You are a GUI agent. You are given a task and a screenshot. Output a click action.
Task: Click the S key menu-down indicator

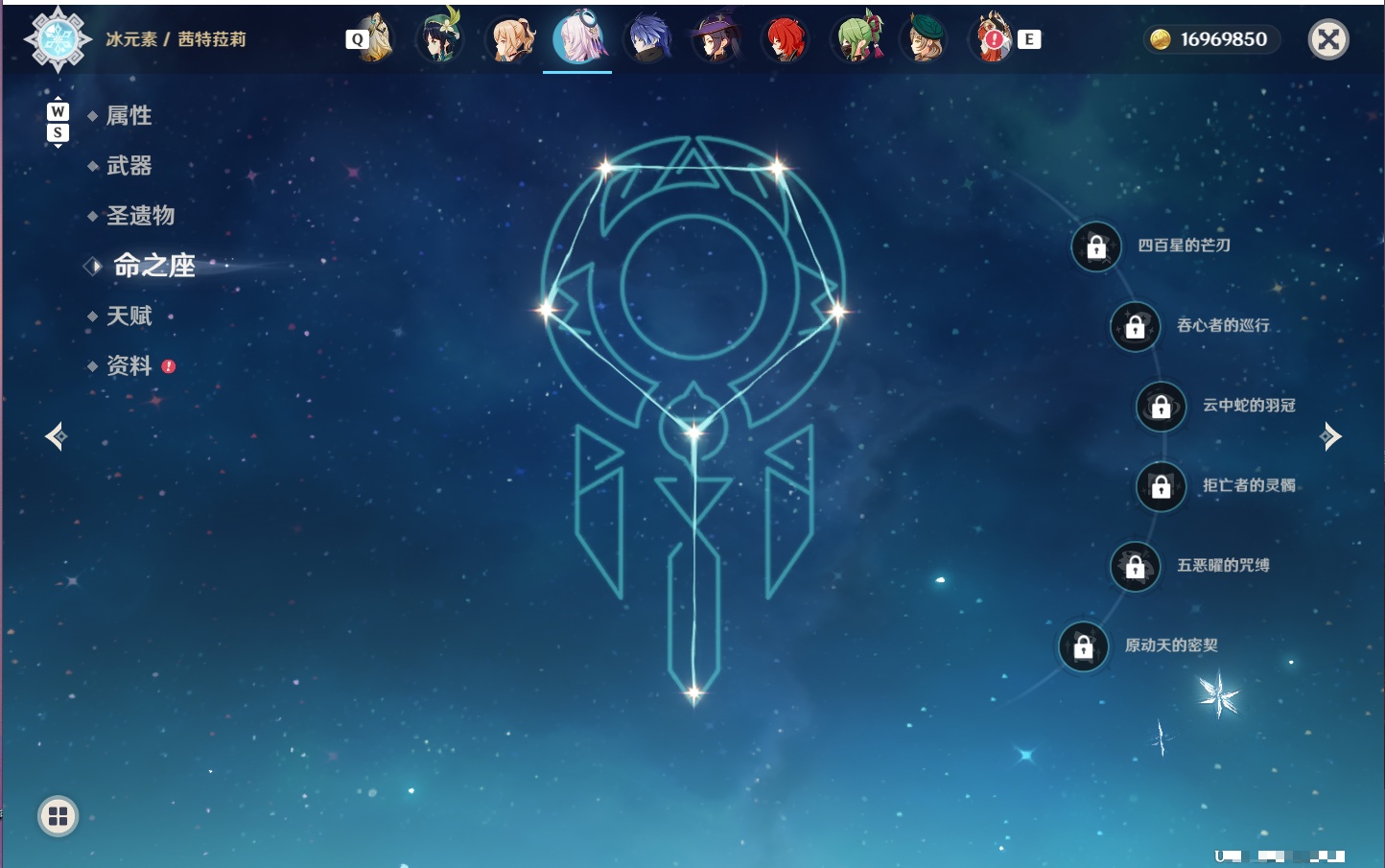pos(58,132)
